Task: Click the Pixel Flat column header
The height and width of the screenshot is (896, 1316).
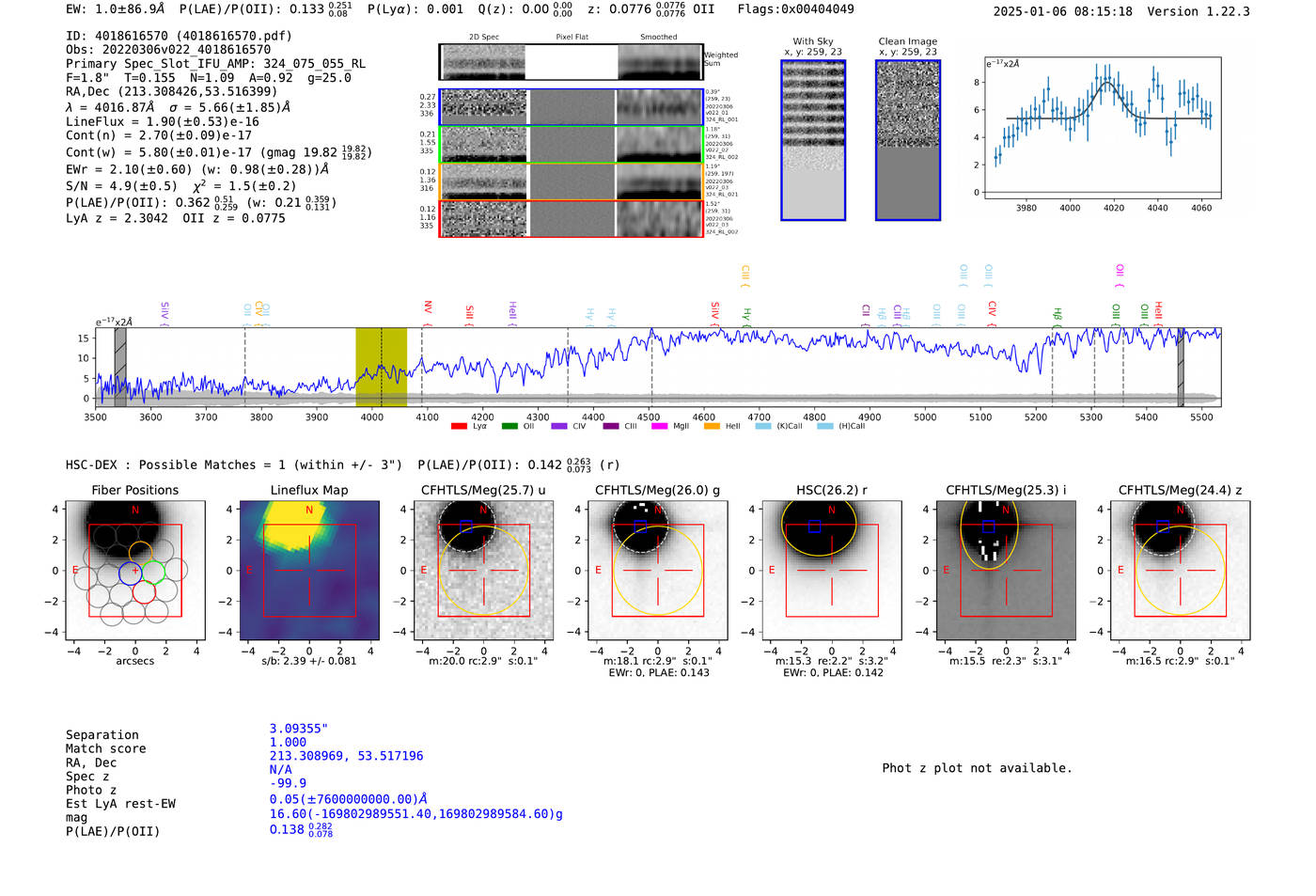Action: coord(572,38)
